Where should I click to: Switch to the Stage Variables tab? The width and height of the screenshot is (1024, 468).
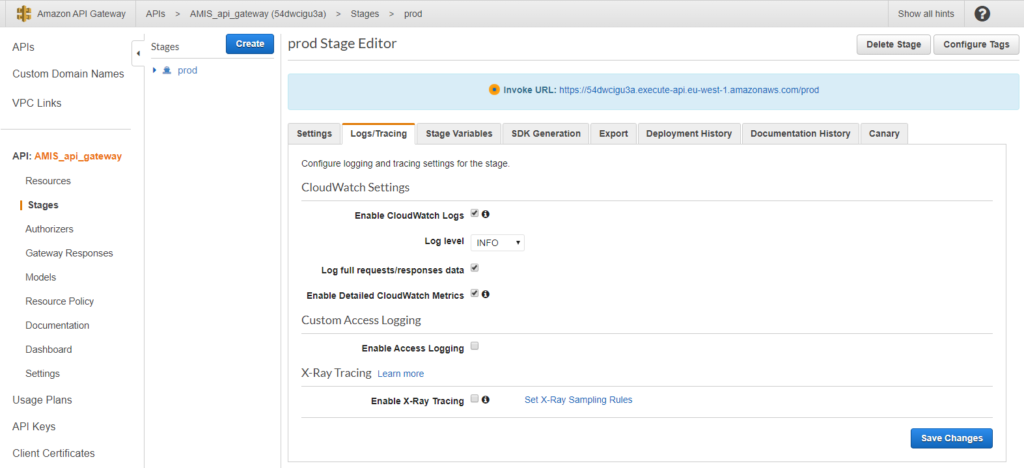click(458, 134)
